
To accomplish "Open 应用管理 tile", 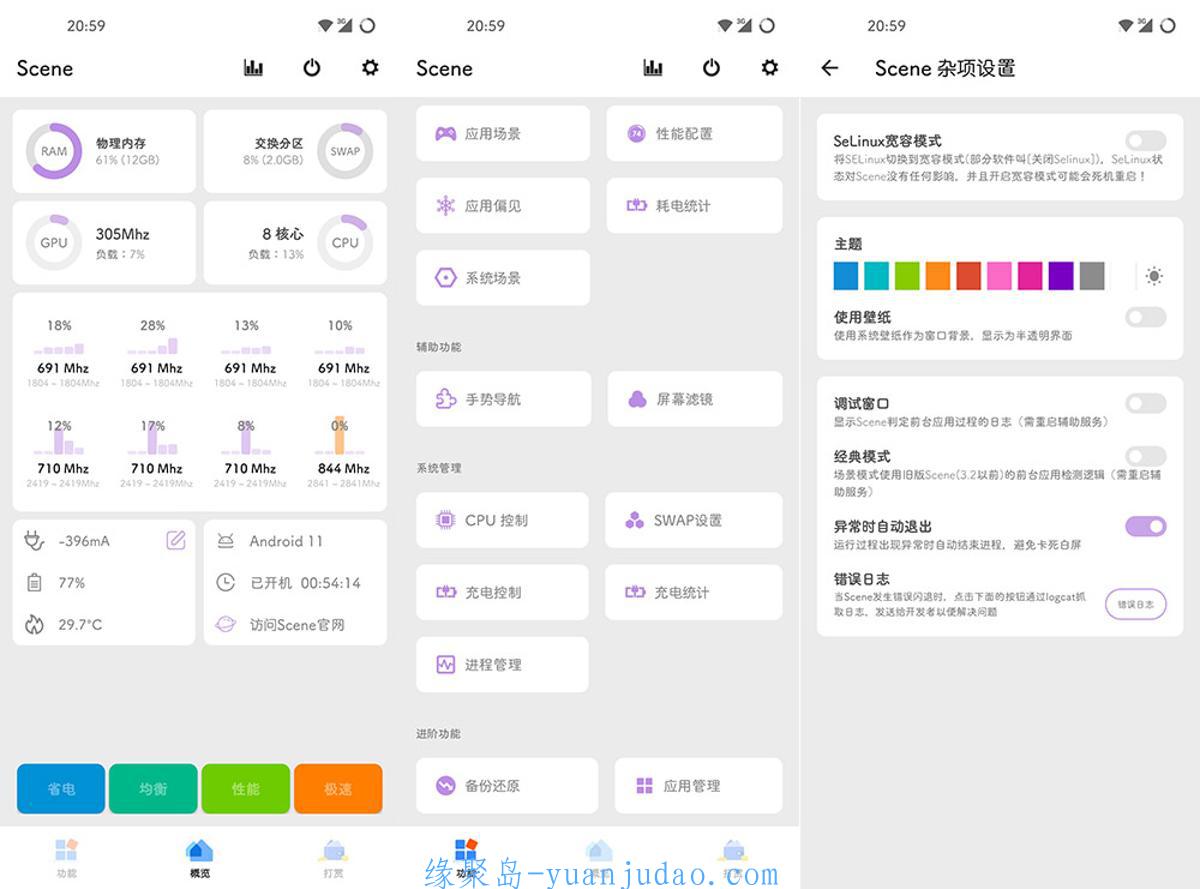I will click(698, 786).
